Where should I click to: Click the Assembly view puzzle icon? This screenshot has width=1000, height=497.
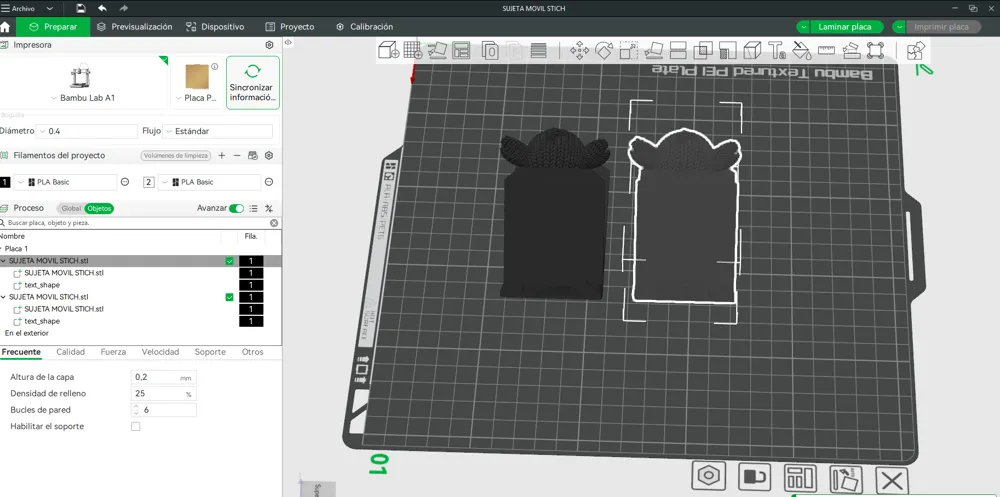[916, 50]
